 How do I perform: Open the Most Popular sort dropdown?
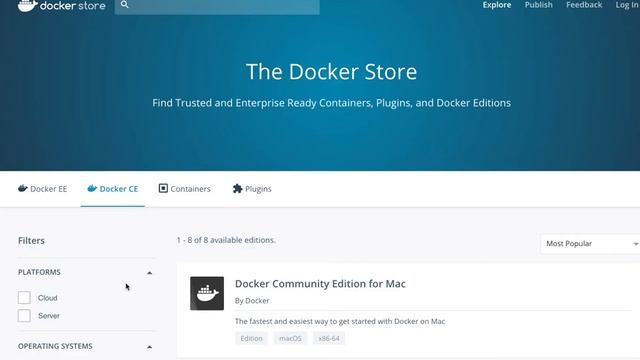590,244
